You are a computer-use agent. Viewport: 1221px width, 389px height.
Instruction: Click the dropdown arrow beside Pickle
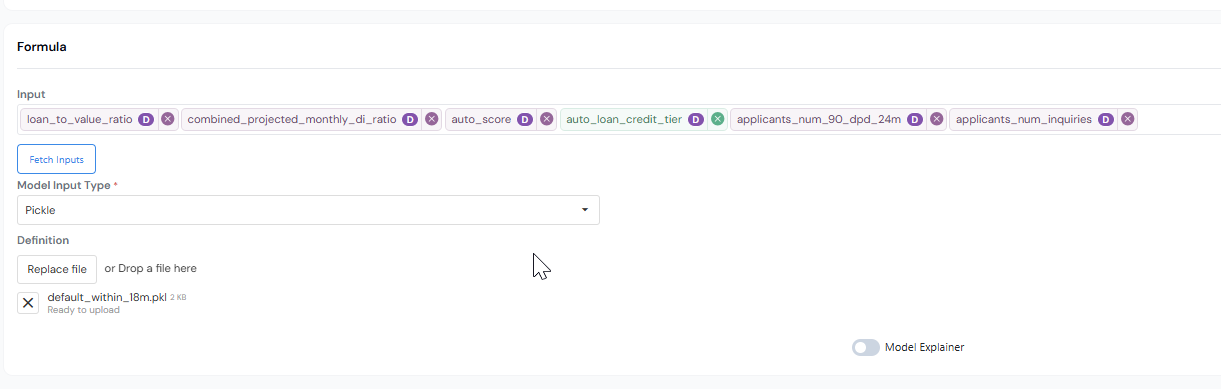(x=585, y=210)
